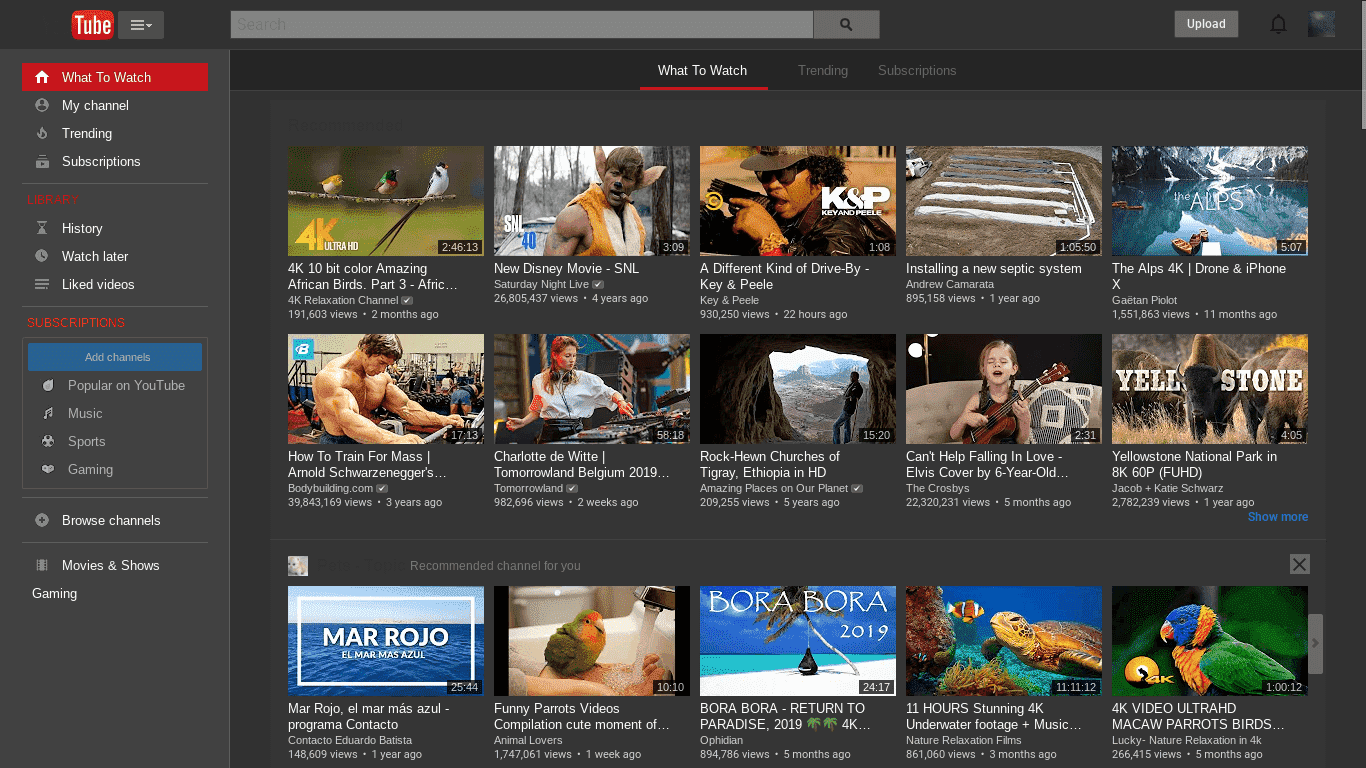1366x768 pixels.
Task: Open the septic system video thumbnail
Action: 1004,201
